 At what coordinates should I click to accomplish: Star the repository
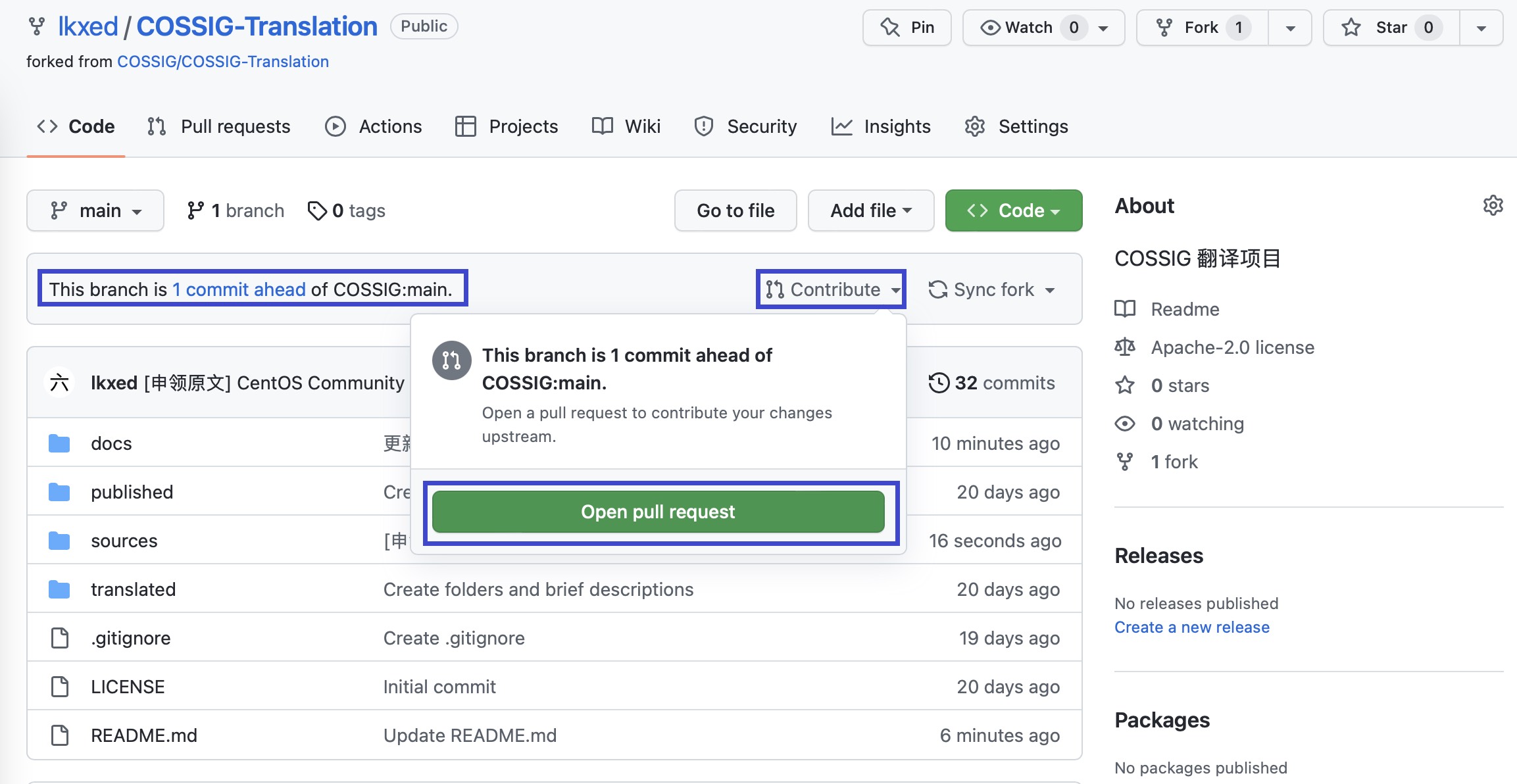(x=1391, y=28)
